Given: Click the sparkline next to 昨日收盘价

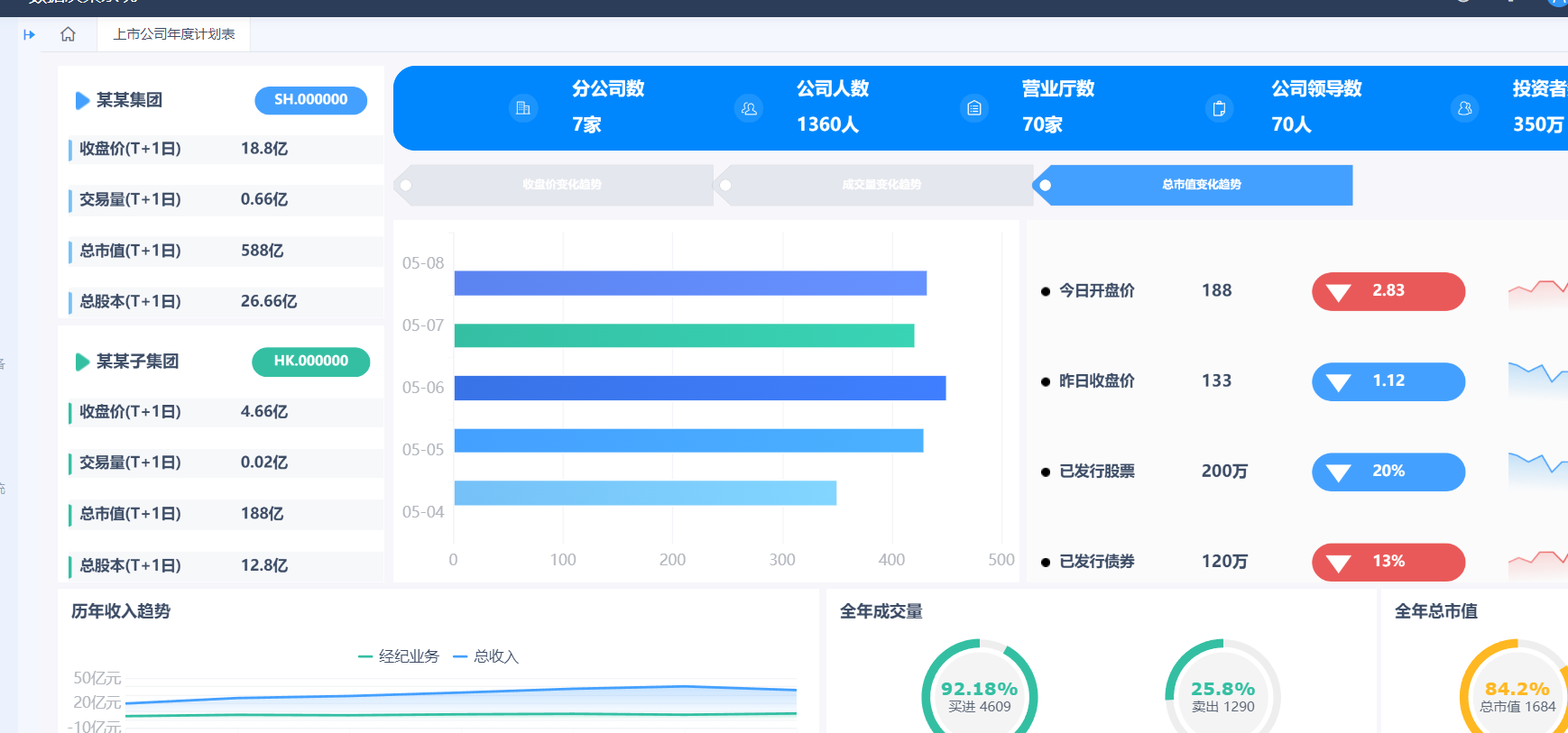Looking at the screenshot, I should tap(1538, 380).
